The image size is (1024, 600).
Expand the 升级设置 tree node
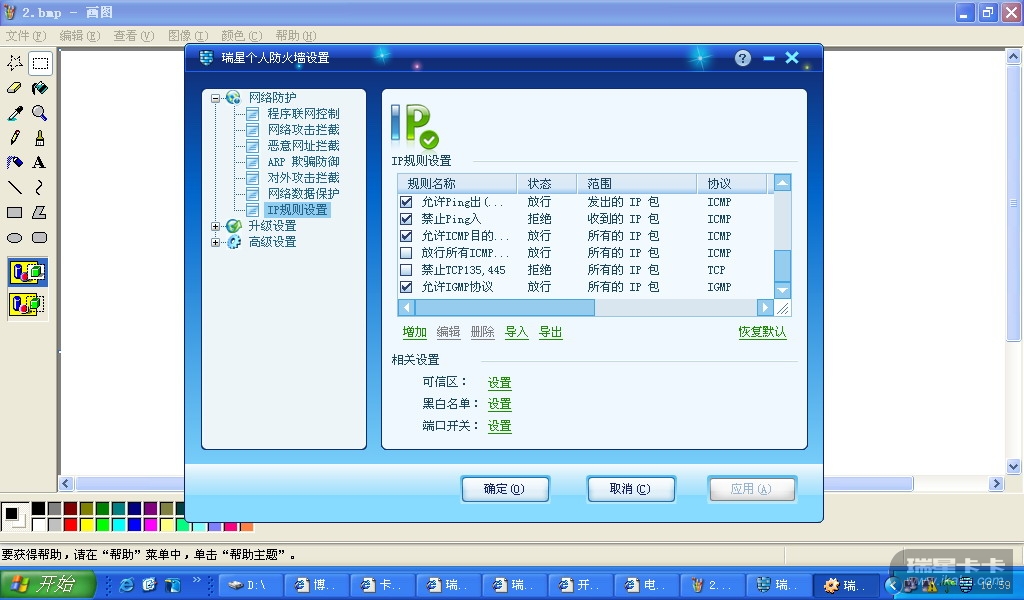coord(216,226)
